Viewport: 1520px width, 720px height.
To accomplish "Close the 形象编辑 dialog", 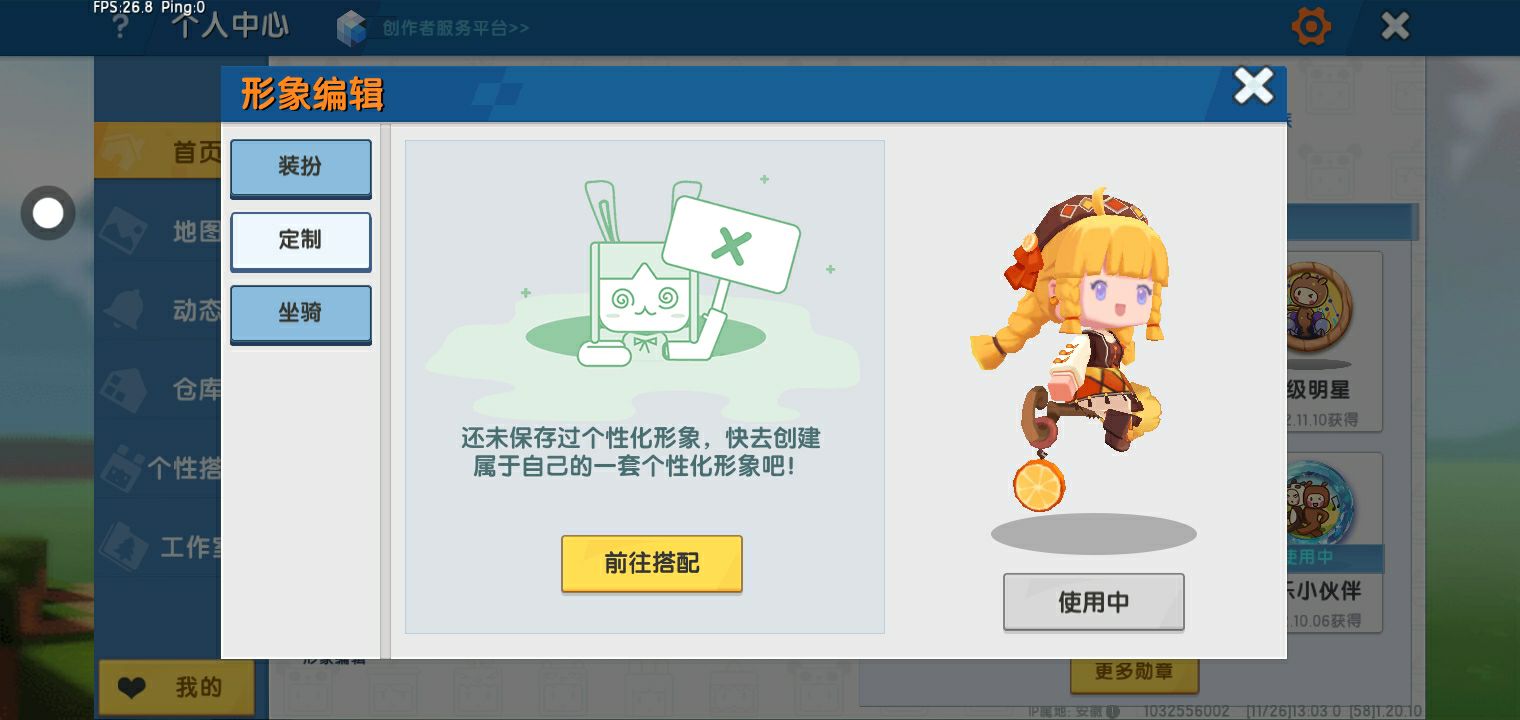I will tap(1253, 87).
